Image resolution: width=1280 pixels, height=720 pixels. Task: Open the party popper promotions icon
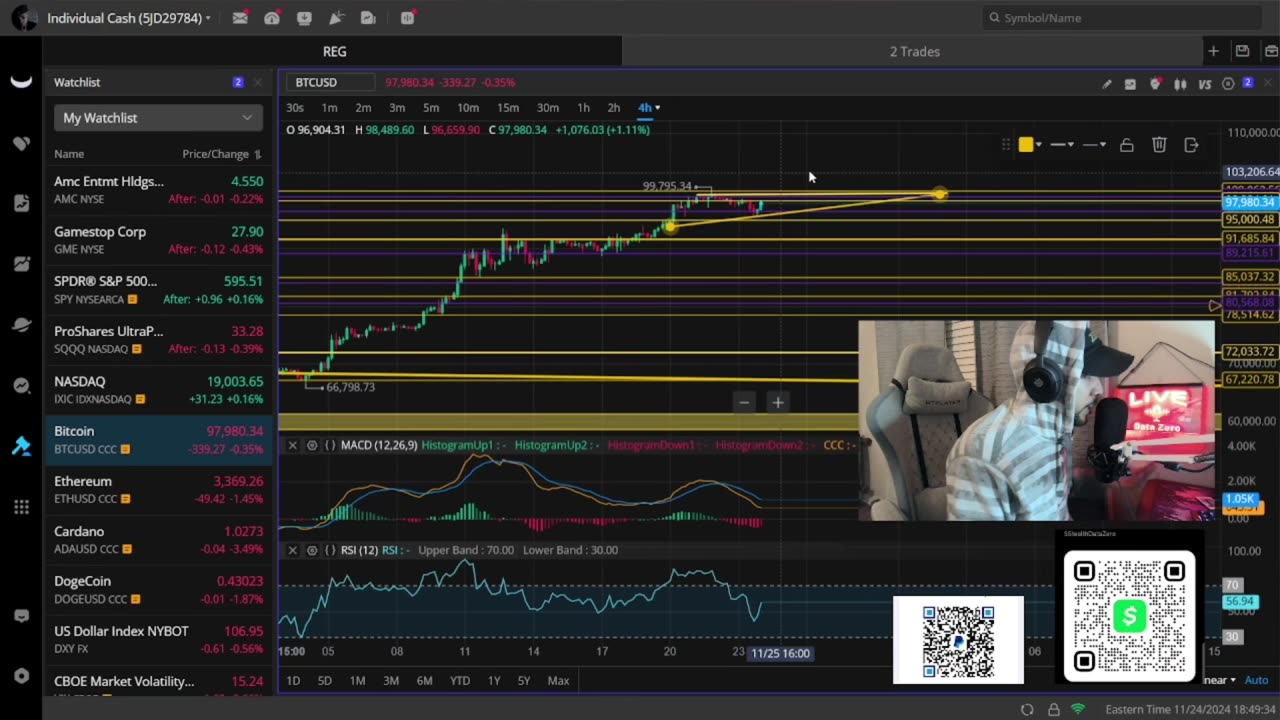pos(336,18)
